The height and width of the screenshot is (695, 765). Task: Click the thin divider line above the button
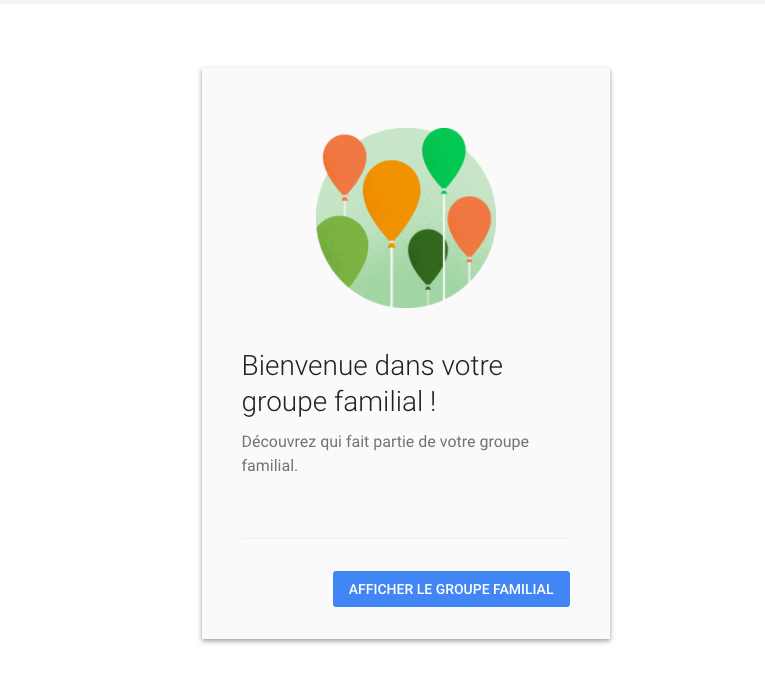click(x=406, y=538)
